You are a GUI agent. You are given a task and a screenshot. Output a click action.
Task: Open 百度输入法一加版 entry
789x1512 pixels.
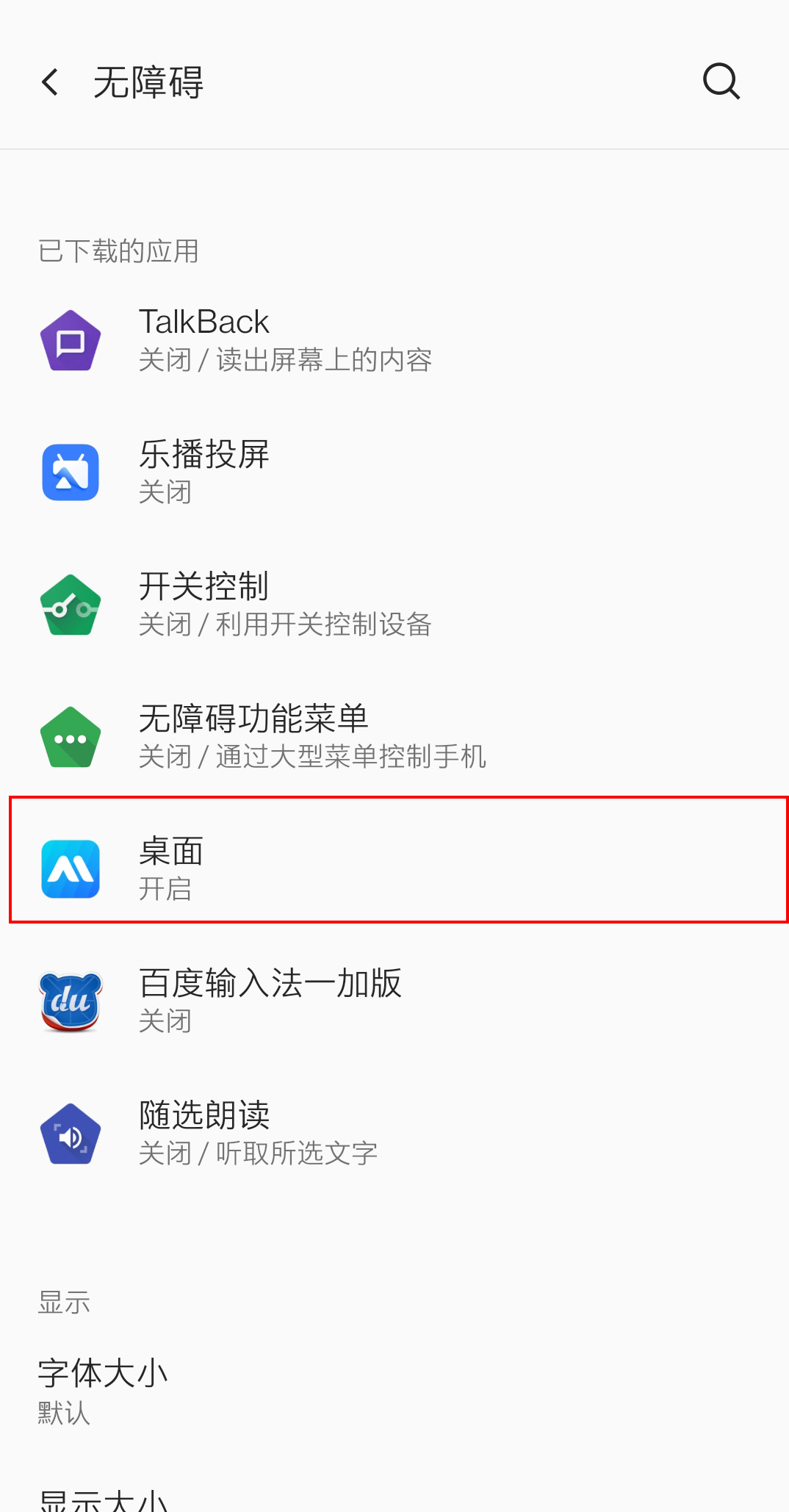(394, 1001)
